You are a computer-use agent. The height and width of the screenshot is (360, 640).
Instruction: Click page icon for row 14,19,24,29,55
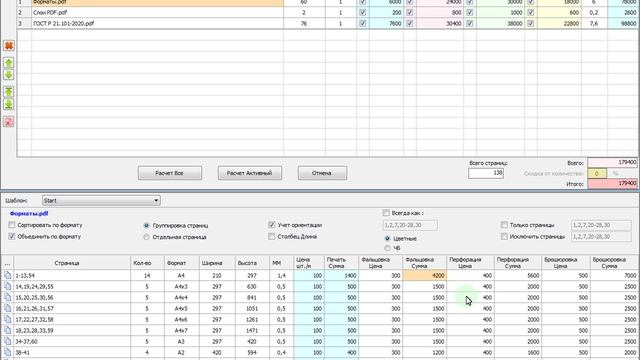7,287
